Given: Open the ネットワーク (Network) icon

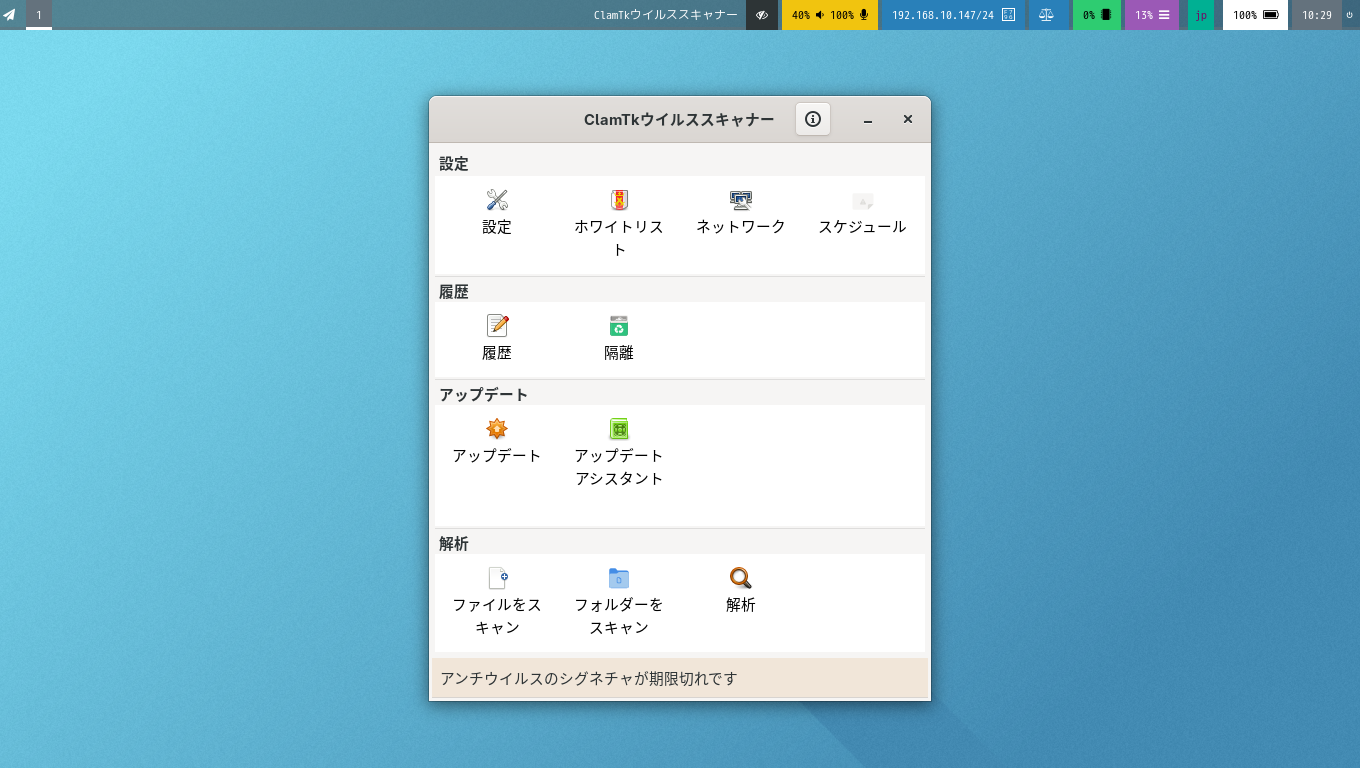Looking at the screenshot, I should (741, 200).
